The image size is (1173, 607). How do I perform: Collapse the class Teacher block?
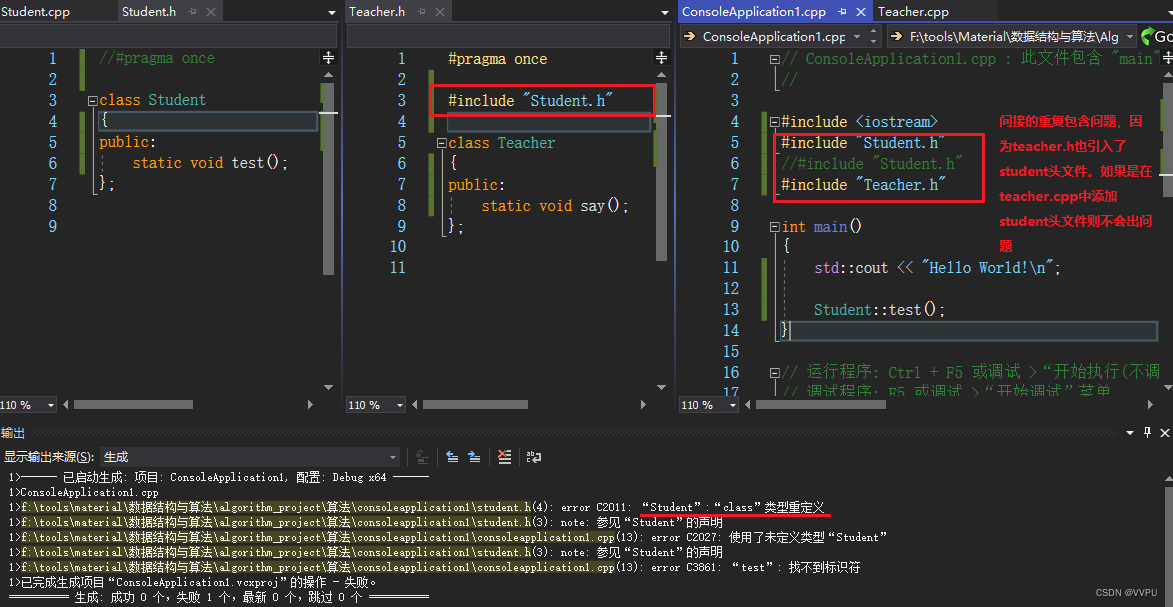coord(441,143)
